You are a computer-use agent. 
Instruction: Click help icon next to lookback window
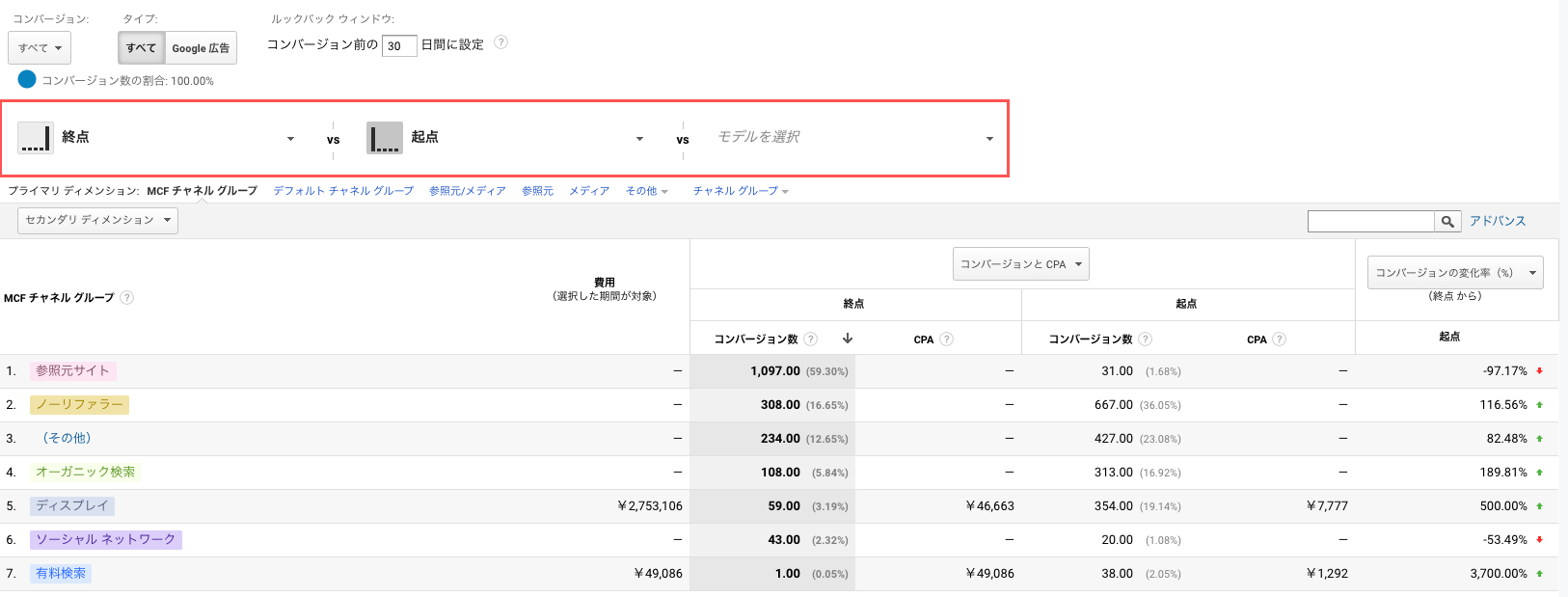click(x=500, y=42)
